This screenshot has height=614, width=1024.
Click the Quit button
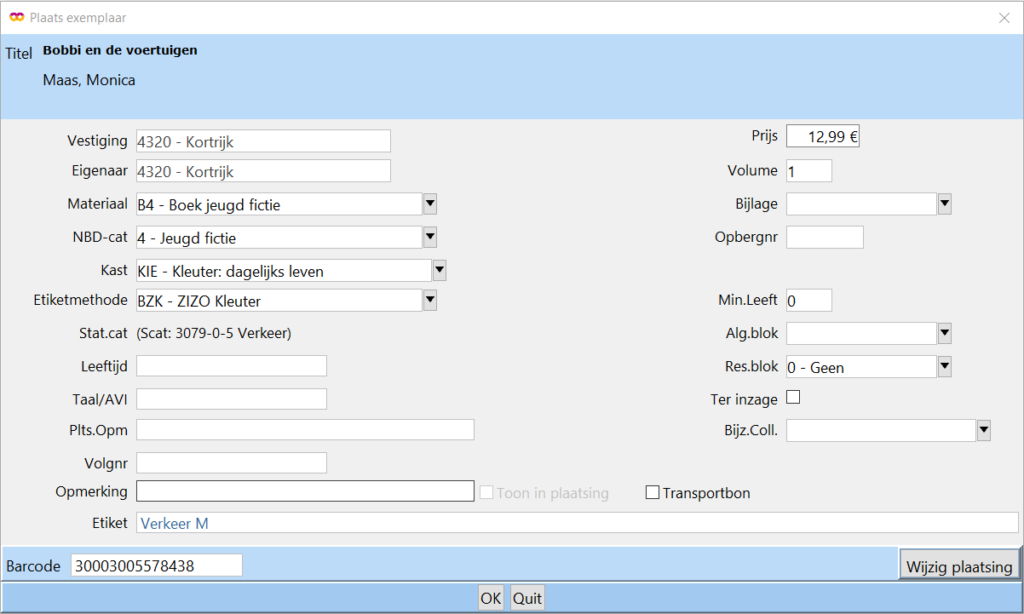coord(527,598)
